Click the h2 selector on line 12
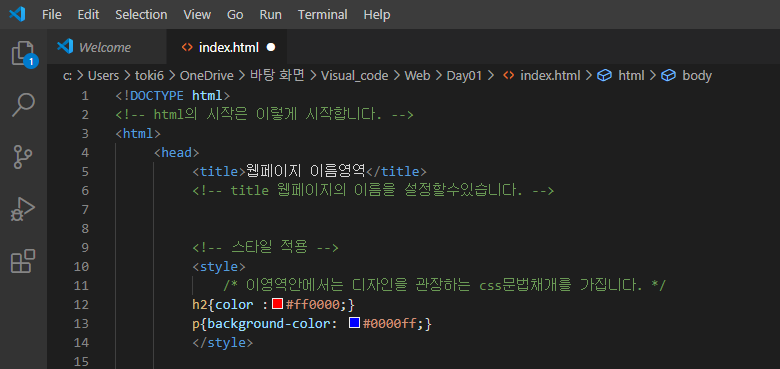 (x=200, y=304)
